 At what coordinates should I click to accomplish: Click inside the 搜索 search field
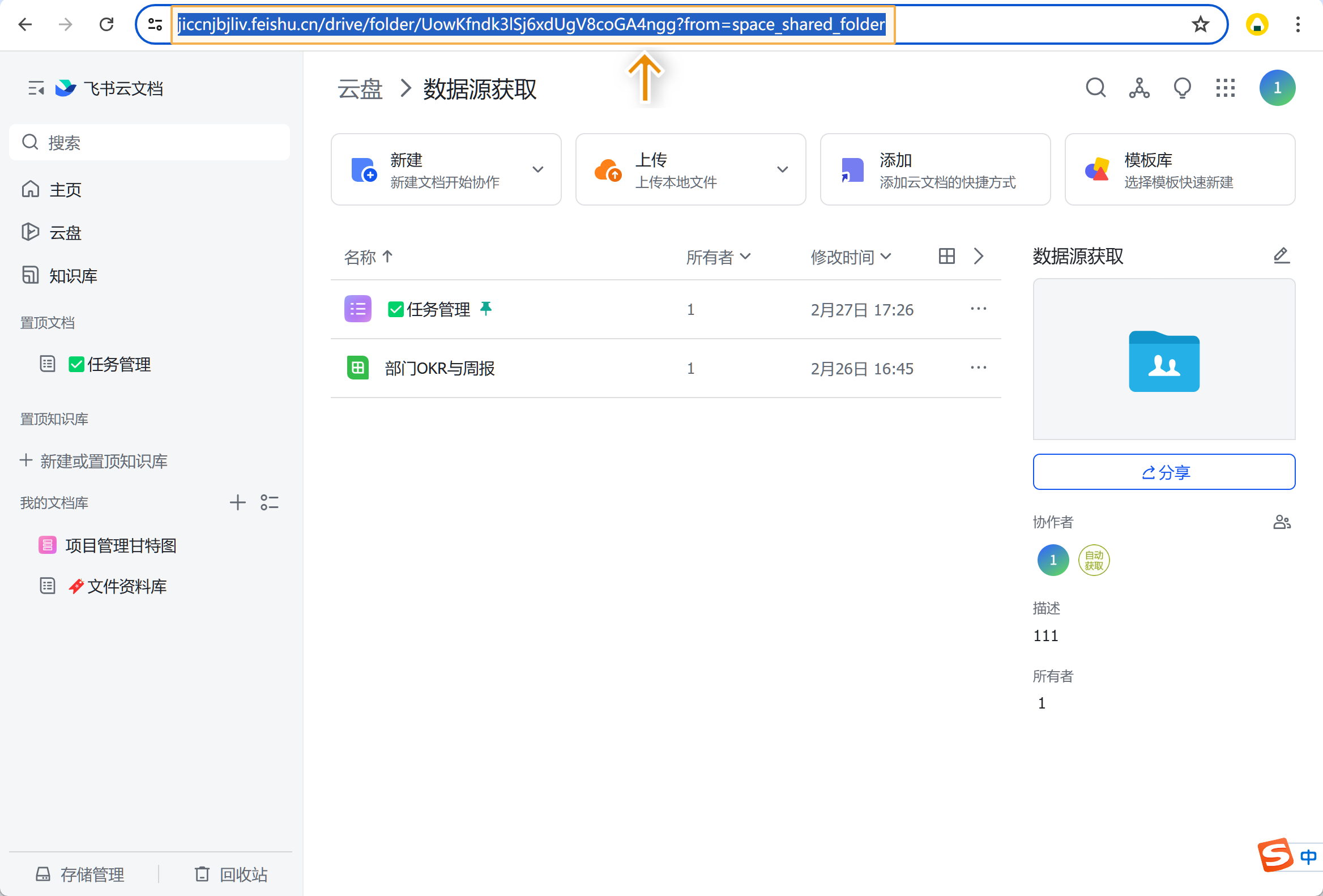coord(149,142)
